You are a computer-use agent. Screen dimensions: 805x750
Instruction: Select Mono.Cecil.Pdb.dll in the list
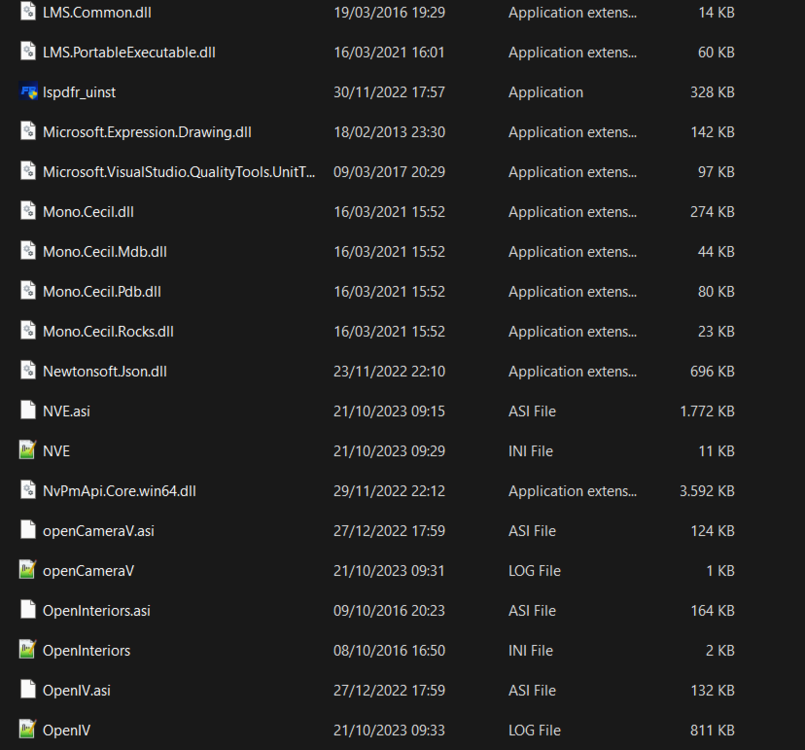[x=102, y=292]
